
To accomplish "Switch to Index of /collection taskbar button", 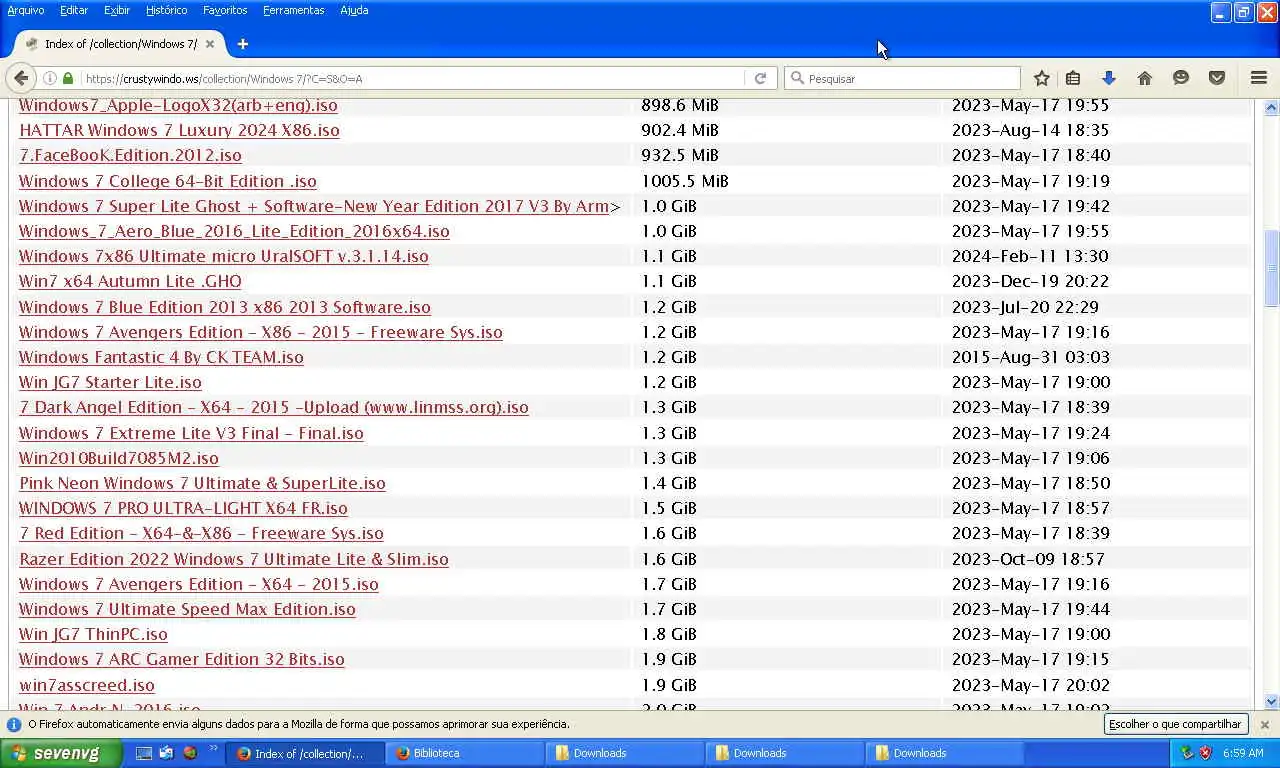I will (x=305, y=753).
